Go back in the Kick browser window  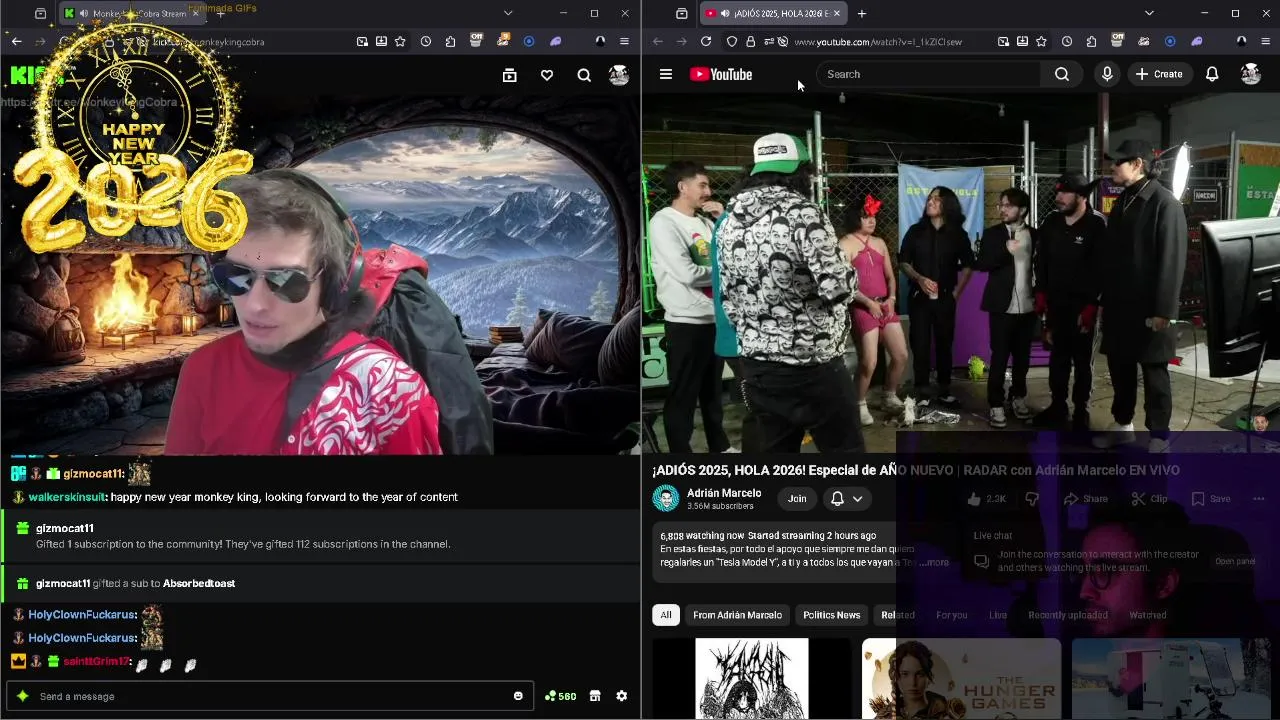pos(17,42)
